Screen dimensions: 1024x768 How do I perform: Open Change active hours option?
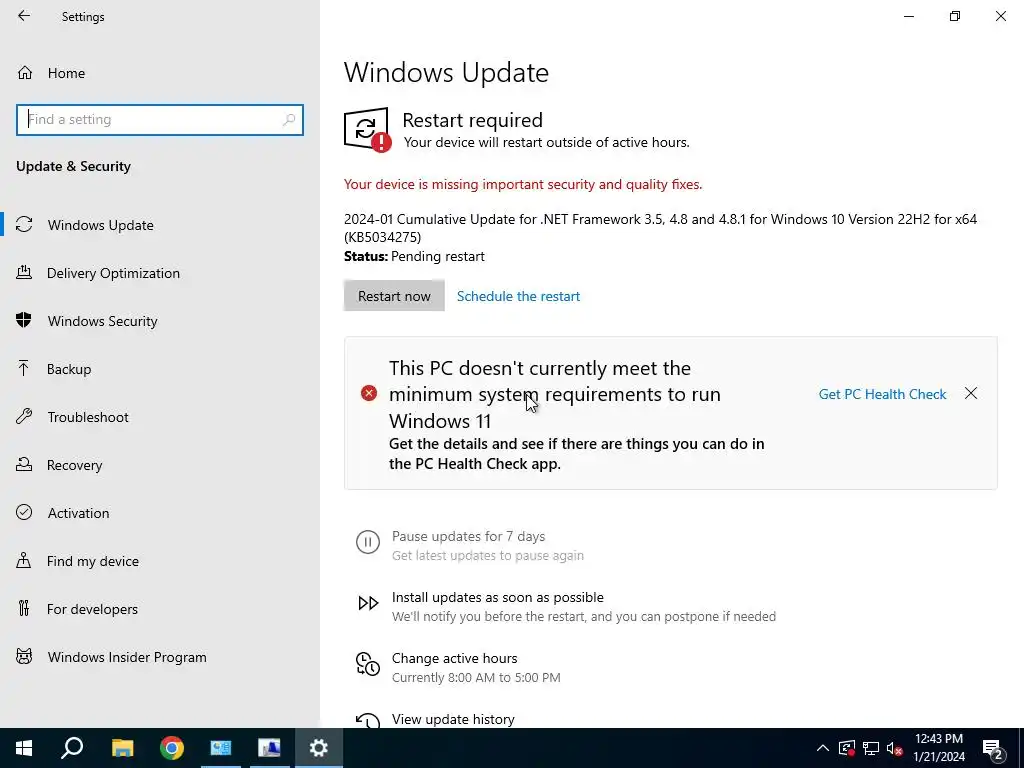455,658
